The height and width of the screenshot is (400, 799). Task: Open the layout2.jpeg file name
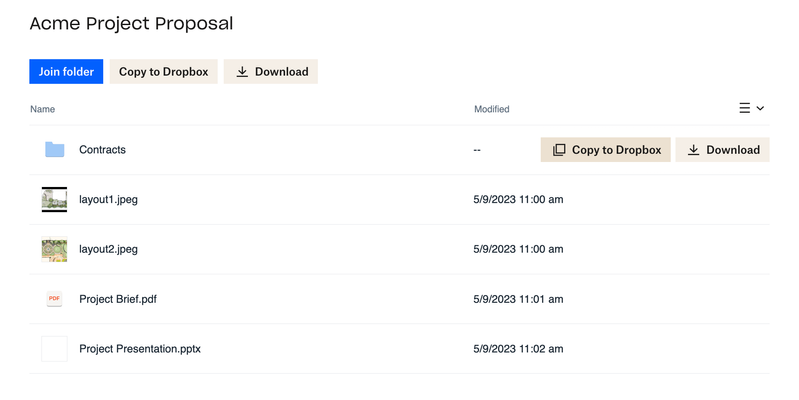coord(108,249)
